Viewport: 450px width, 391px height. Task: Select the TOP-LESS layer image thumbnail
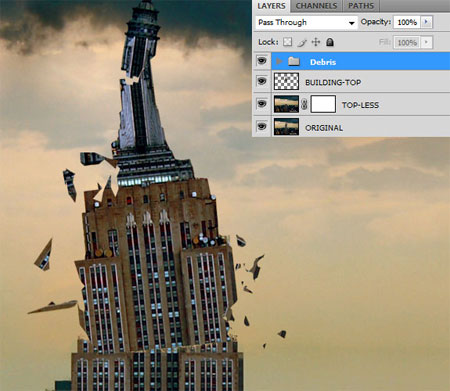tap(286, 104)
